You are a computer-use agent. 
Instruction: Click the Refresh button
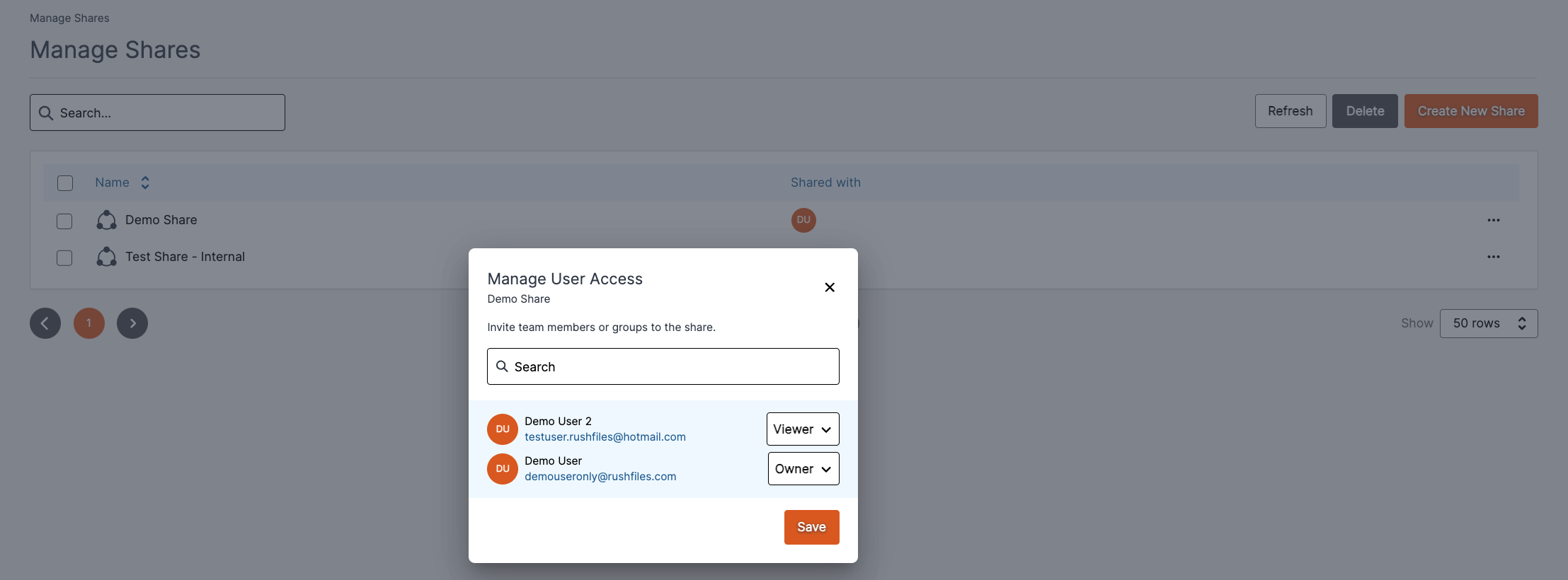click(1291, 111)
